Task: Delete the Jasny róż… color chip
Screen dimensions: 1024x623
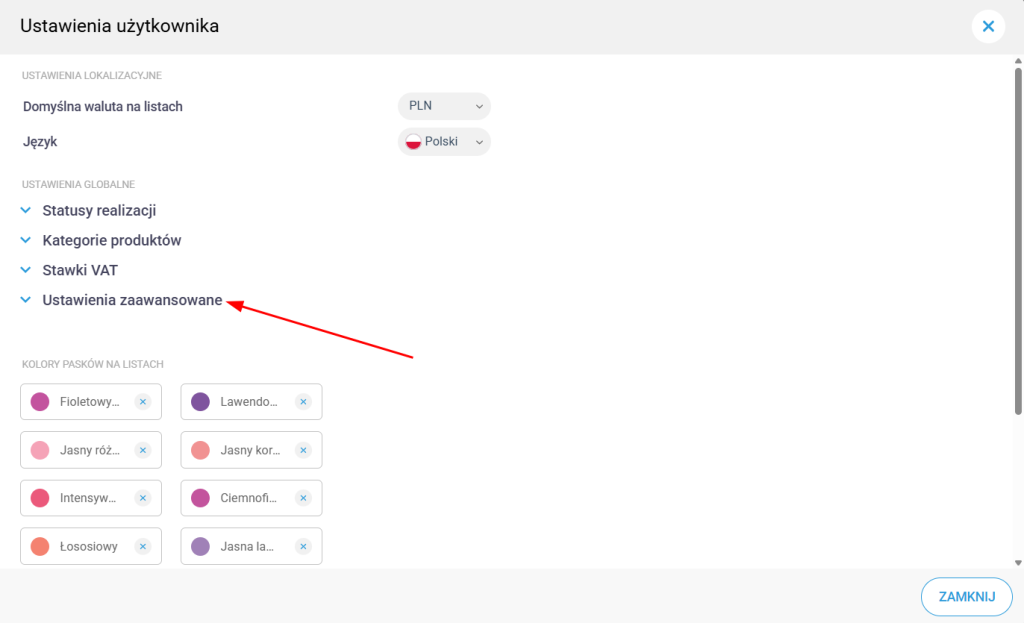Action: [142, 450]
